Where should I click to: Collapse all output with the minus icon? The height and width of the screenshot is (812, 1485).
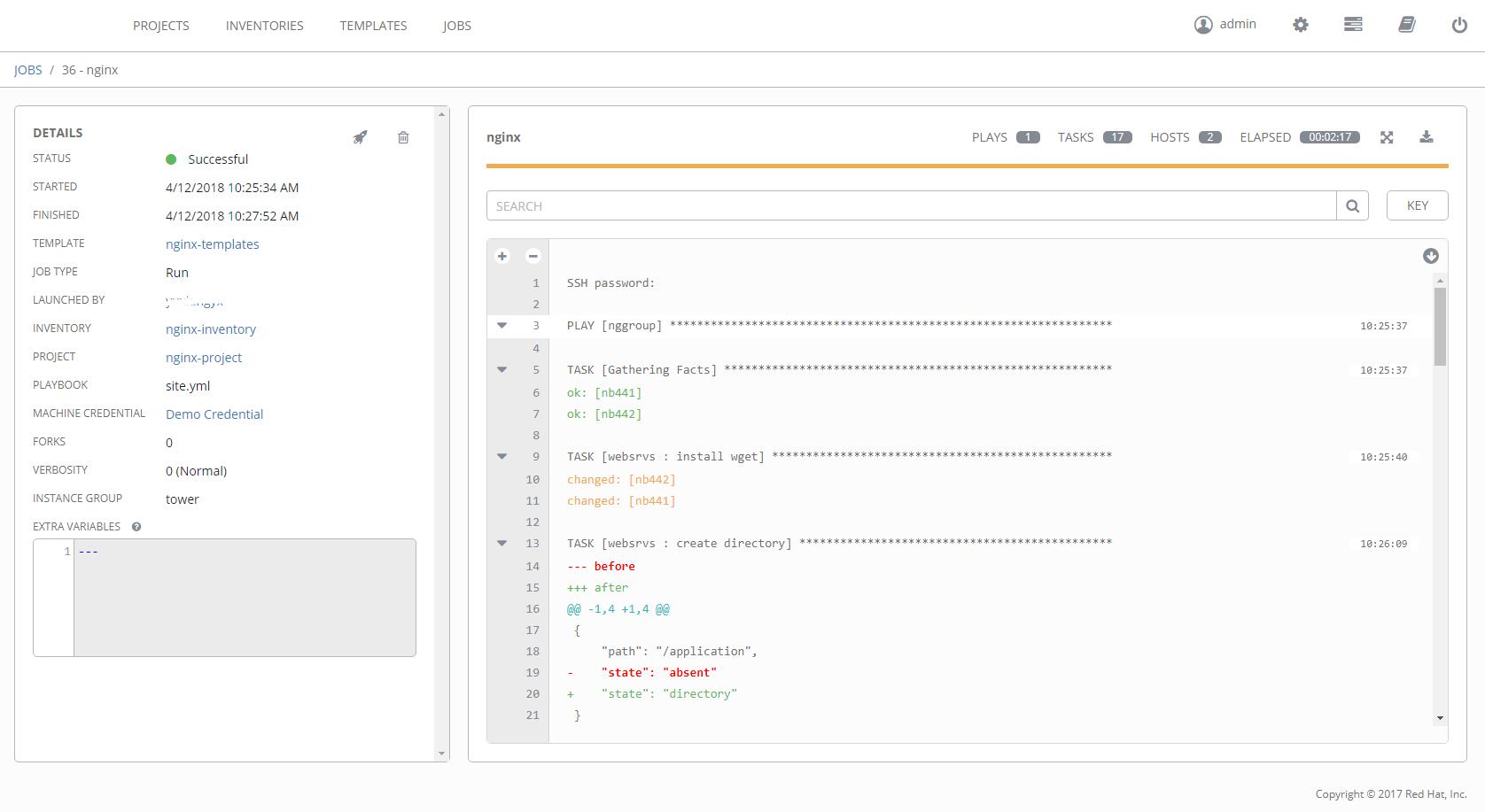533,256
